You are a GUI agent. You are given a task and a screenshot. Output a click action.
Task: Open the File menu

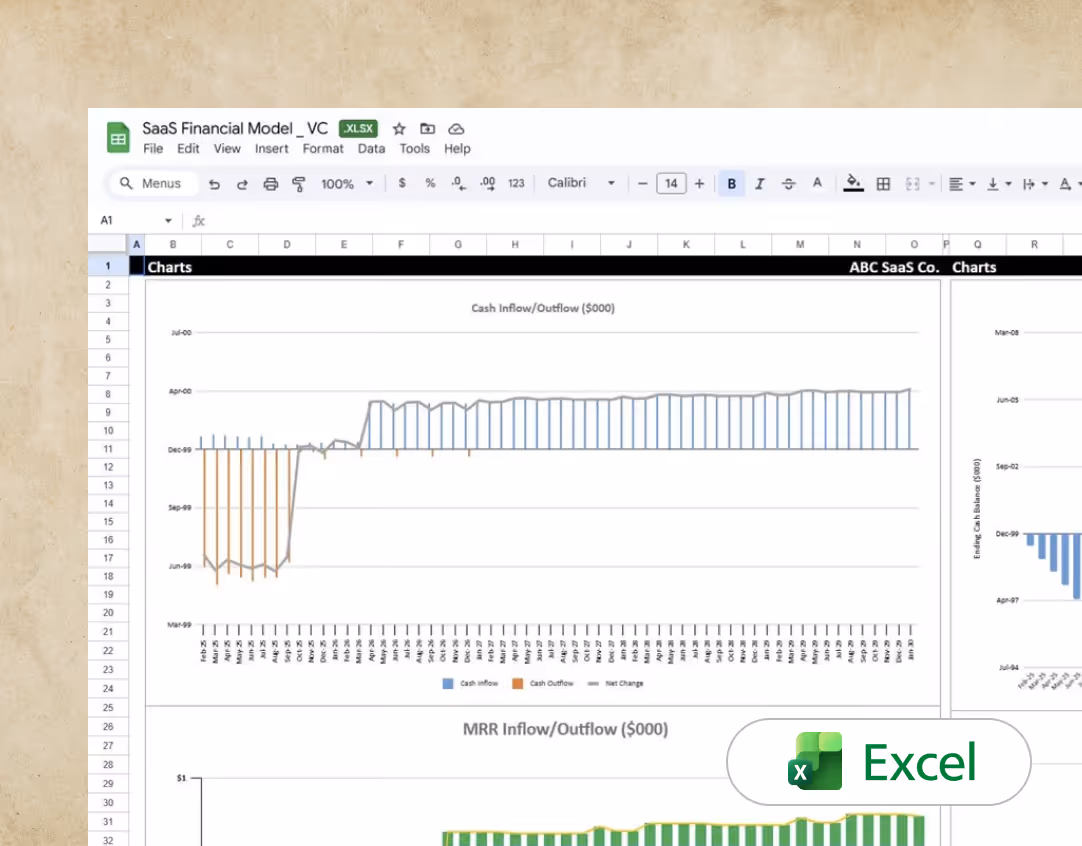pos(153,148)
